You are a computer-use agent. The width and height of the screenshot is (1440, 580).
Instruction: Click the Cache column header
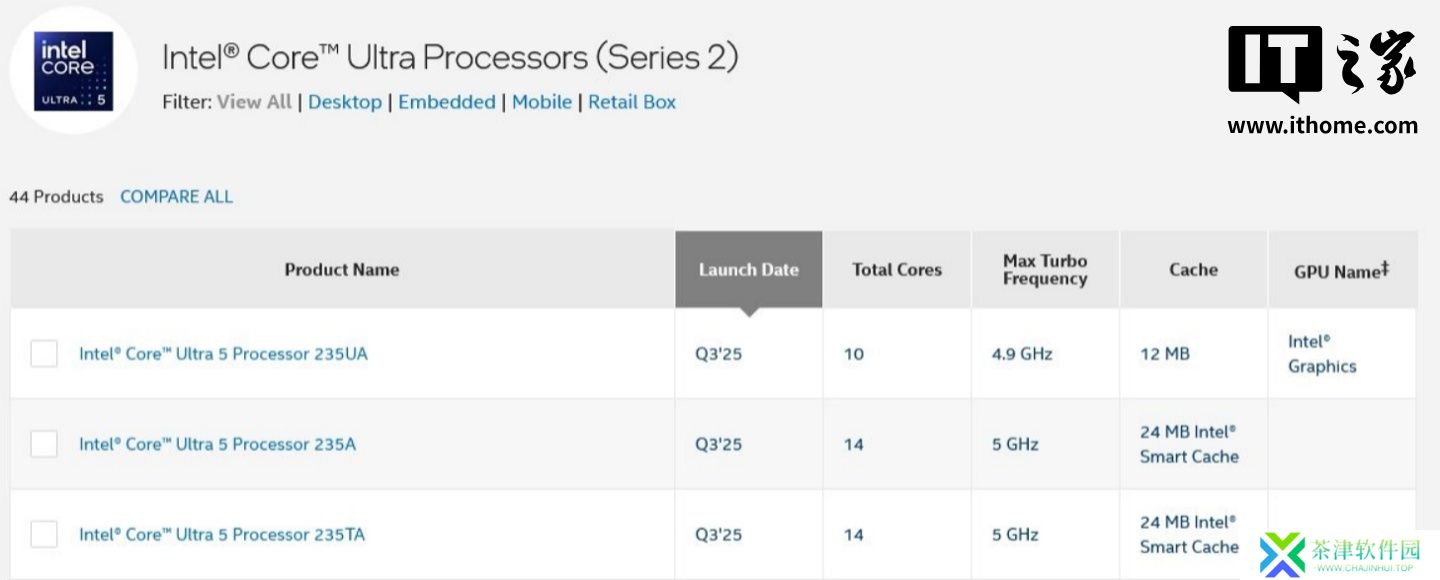[x=1193, y=270]
